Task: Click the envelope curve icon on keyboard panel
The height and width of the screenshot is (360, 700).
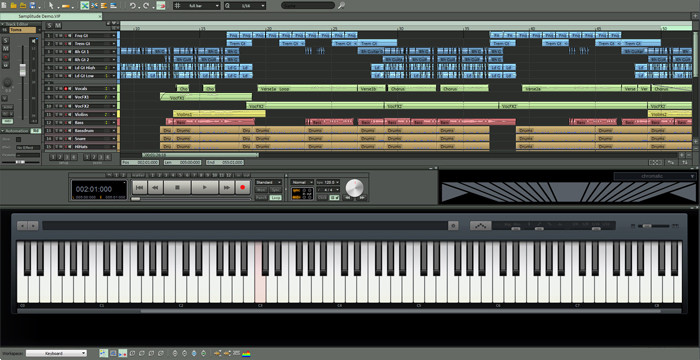Action: [x=480, y=226]
